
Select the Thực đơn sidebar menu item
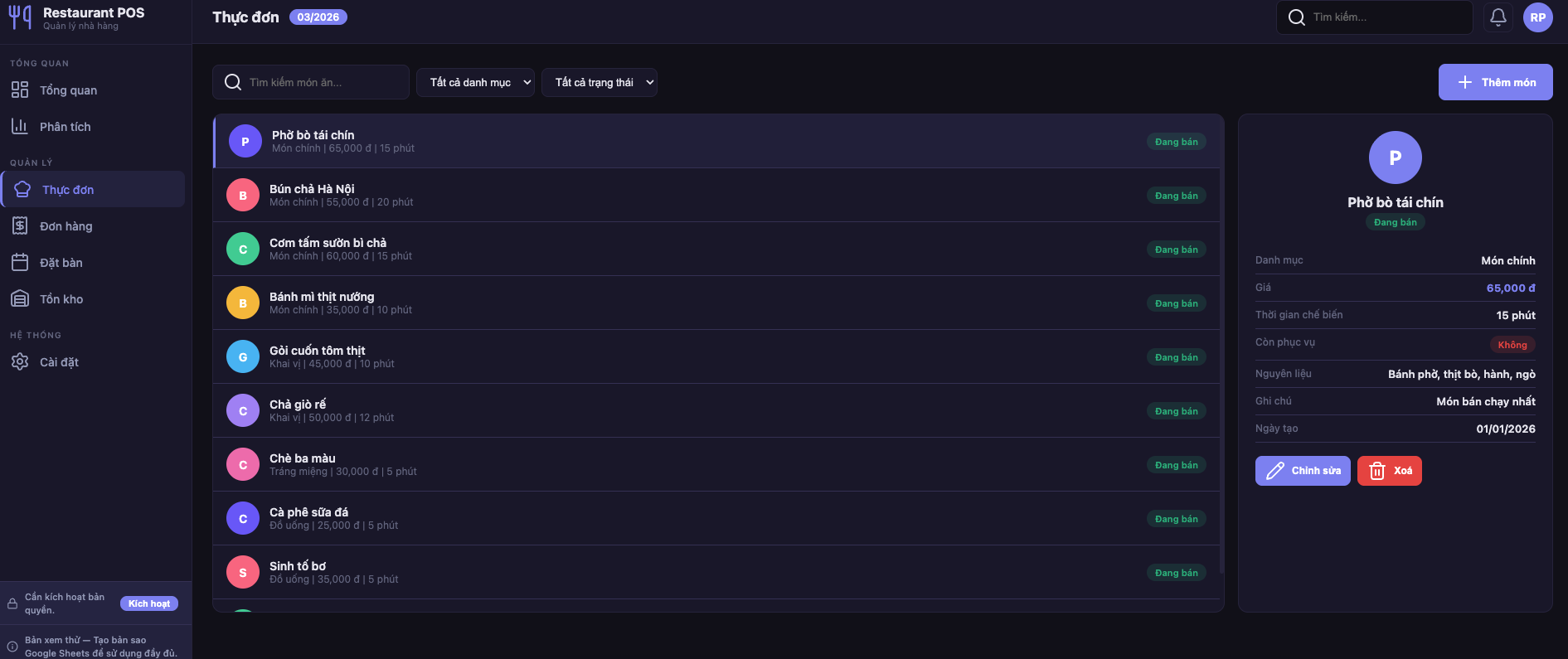[x=93, y=190]
